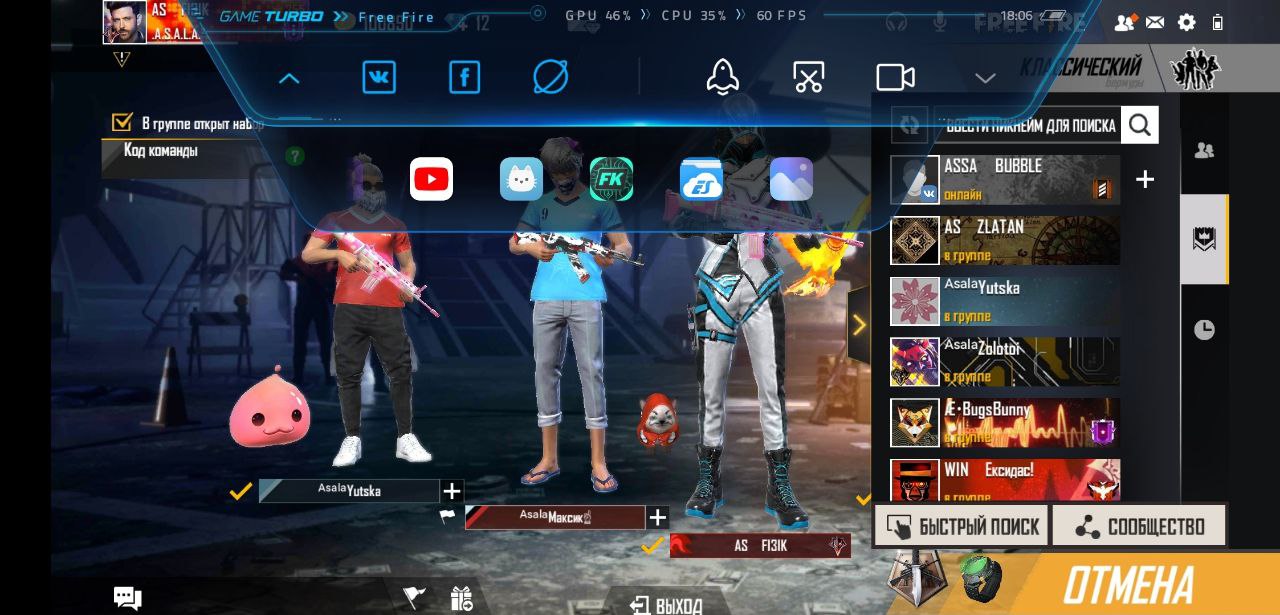Viewport: 1280px width, 615px height.
Task: Open the gift box icon
Action: click(461, 598)
